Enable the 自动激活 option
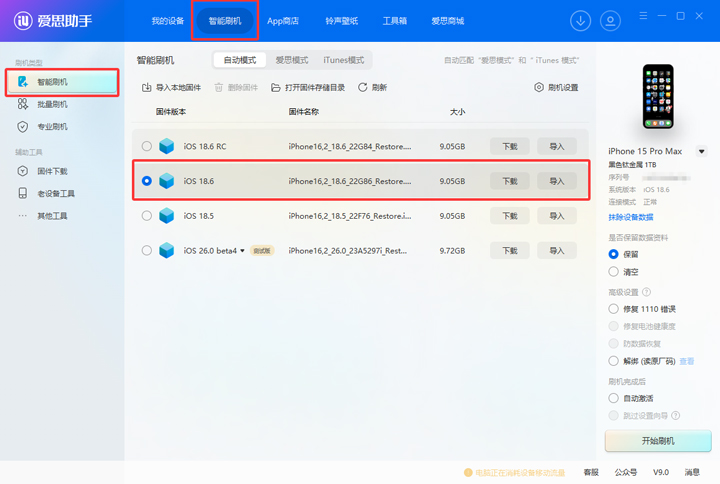 click(x=614, y=398)
